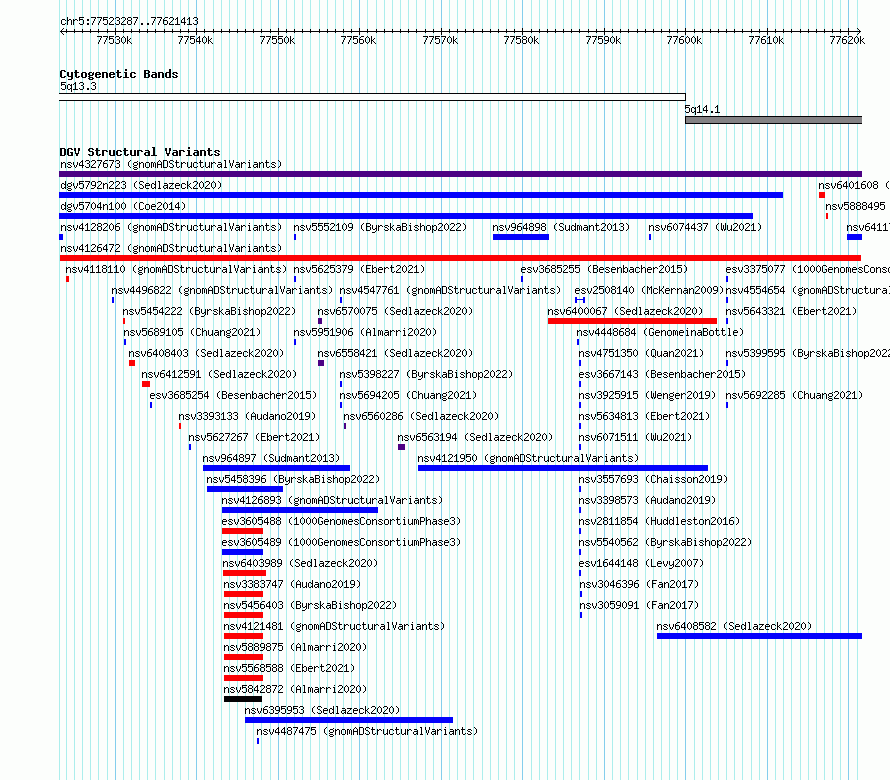Open nsv5552109 (ByrskaBishop2022) label
The height and width of the screenshot is (780, 890).
point(380,227)
